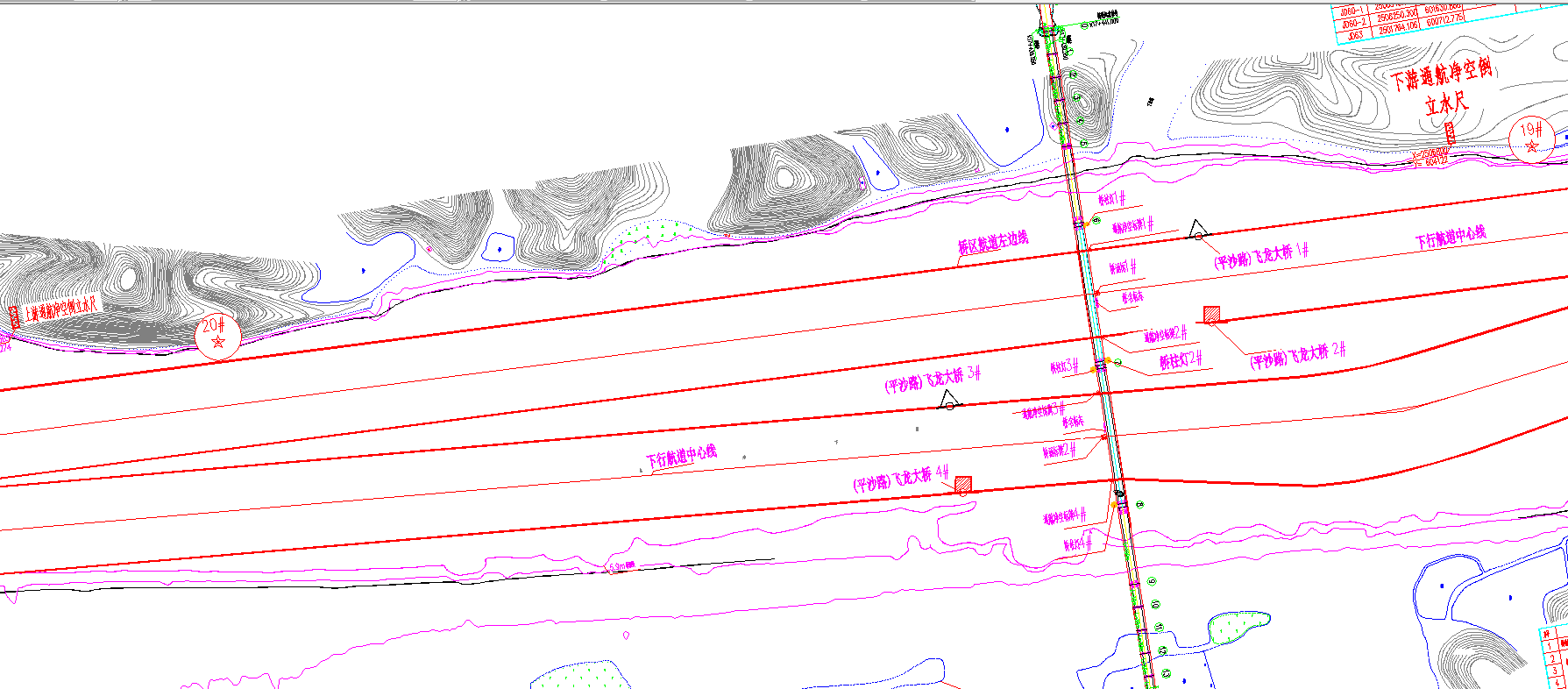The image size is (1568, 689).
Task: Click the 桥区航道左边线 label
Action: (x=992, y=243)
